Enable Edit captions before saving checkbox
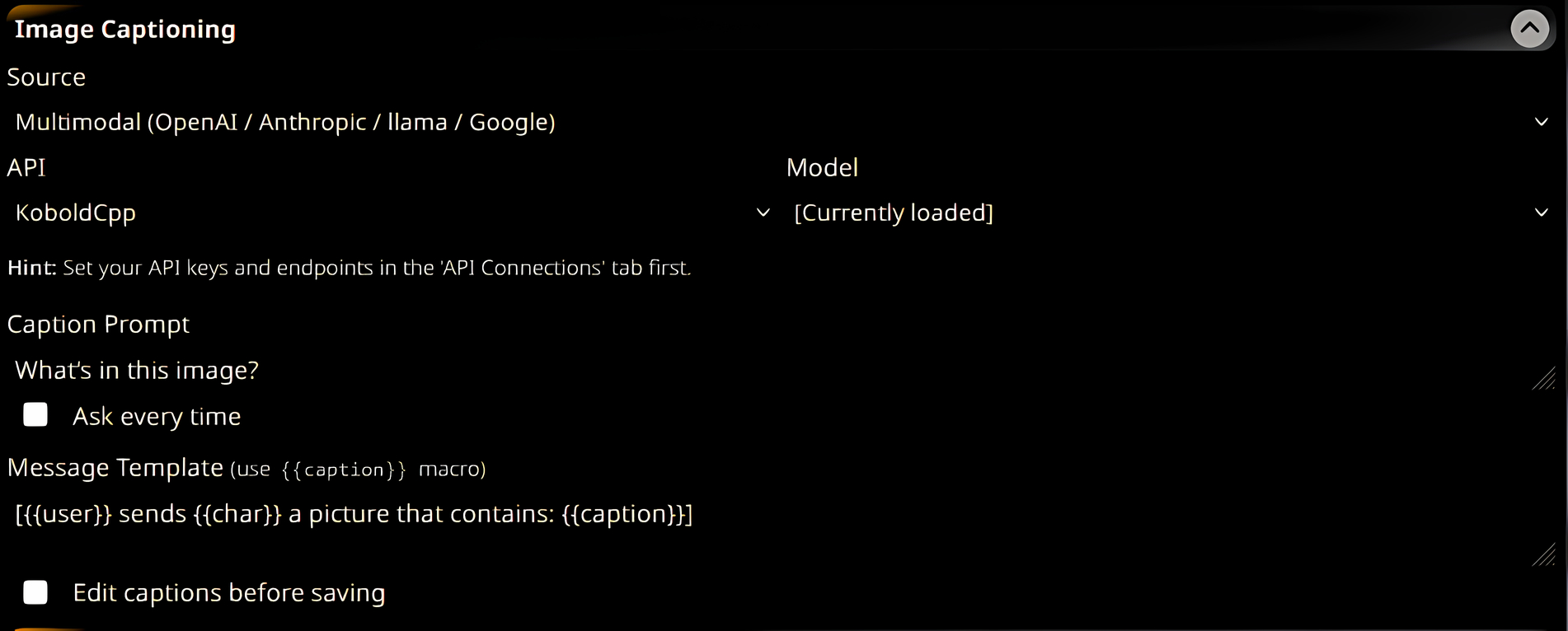The image size is (1568, 631). click(x=35, y=592)
